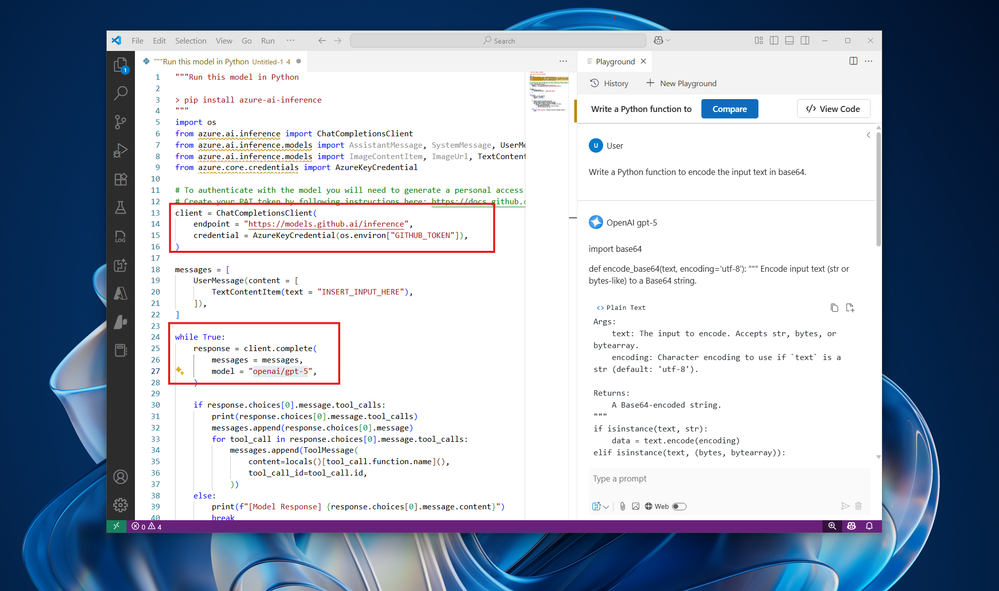The height and width of the screenshot is (591, 999).
Task: Clear the chat with the trash icon
Action: tap(858, 506)
